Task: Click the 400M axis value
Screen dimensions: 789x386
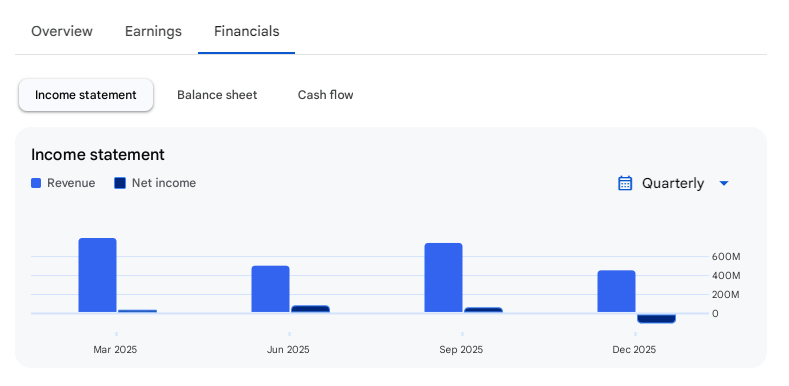Action: [726, 276]
